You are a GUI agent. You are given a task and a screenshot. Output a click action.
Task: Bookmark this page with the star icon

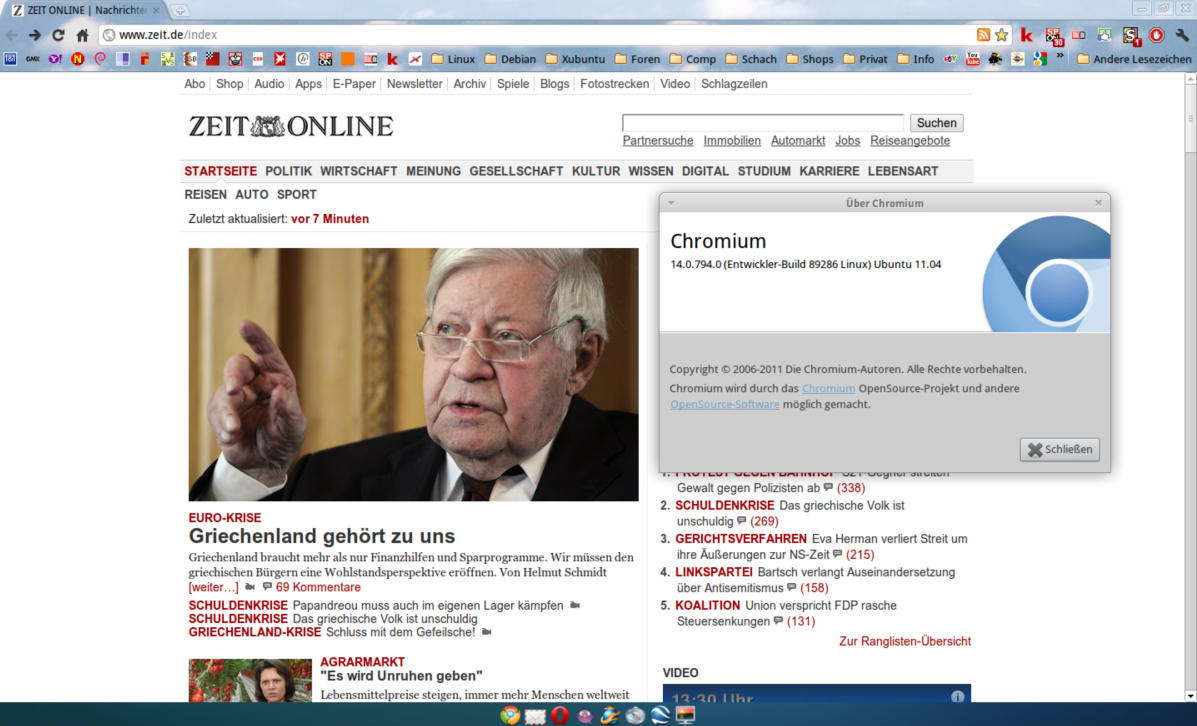point(1002,34)
